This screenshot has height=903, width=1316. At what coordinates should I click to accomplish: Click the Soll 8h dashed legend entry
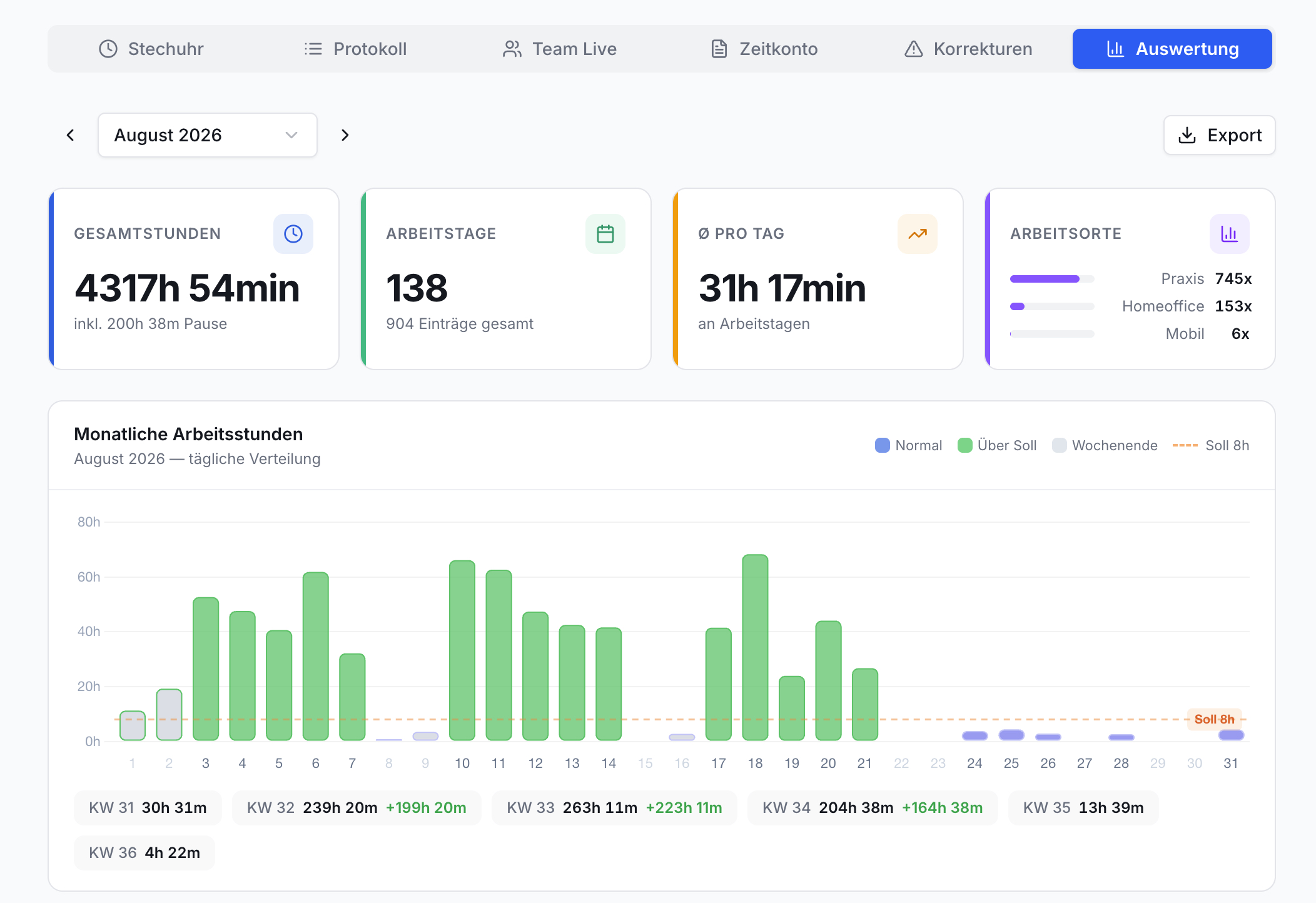pyautogui.click(x=1210, y=445)
